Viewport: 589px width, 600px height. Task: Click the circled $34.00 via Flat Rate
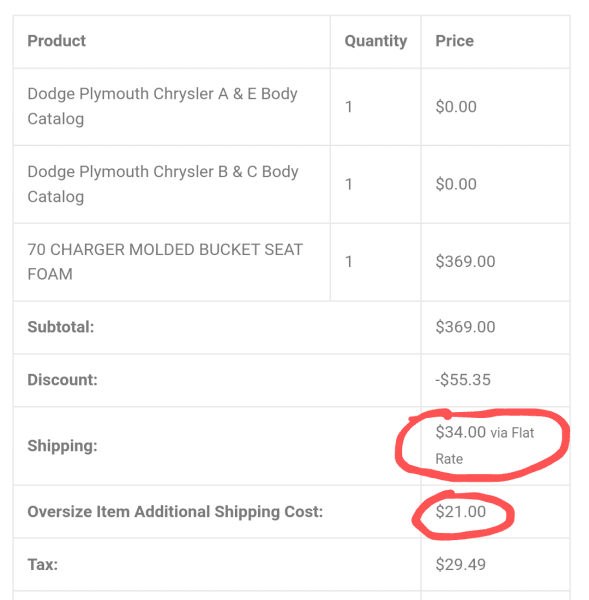[484, 445]
